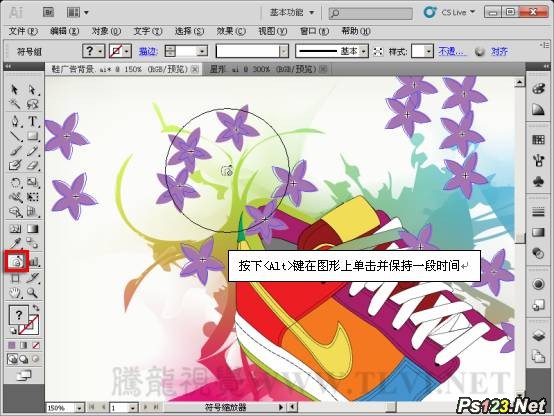Image resolution: width=554 pixels, height=416 pixels.
Task: Open the stroke weight dropdown
Action: (202, 51)
